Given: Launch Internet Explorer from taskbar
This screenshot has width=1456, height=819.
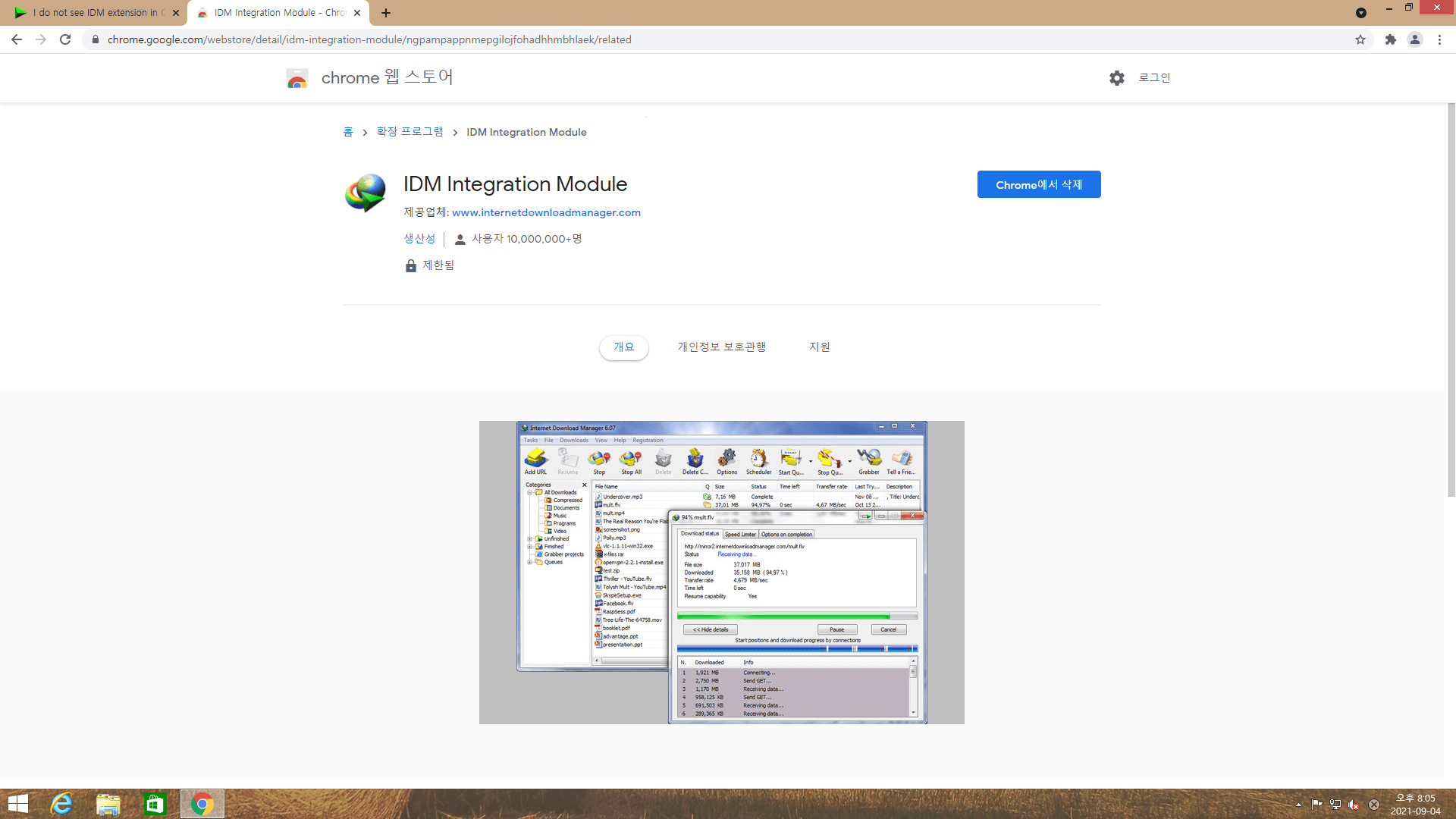Looking at the screenshot, I should tap(61, 804).
